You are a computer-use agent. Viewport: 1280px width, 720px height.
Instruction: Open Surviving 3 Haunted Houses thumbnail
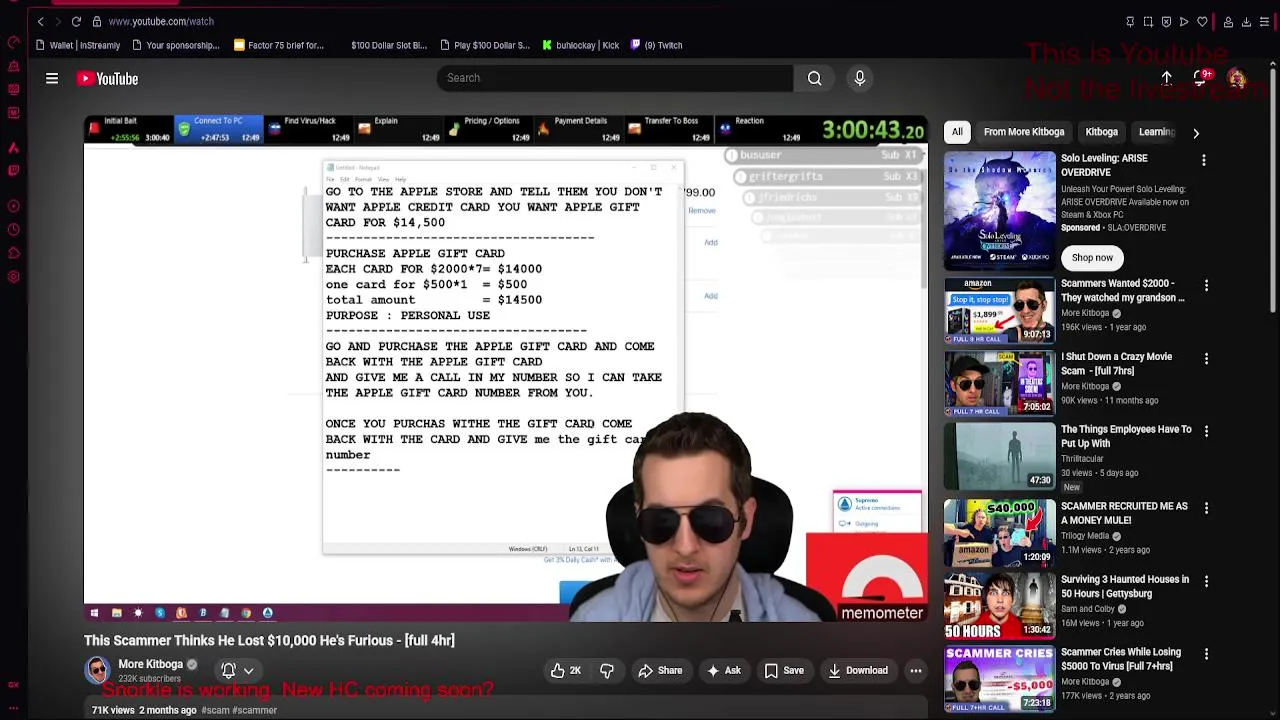(999, 606)
